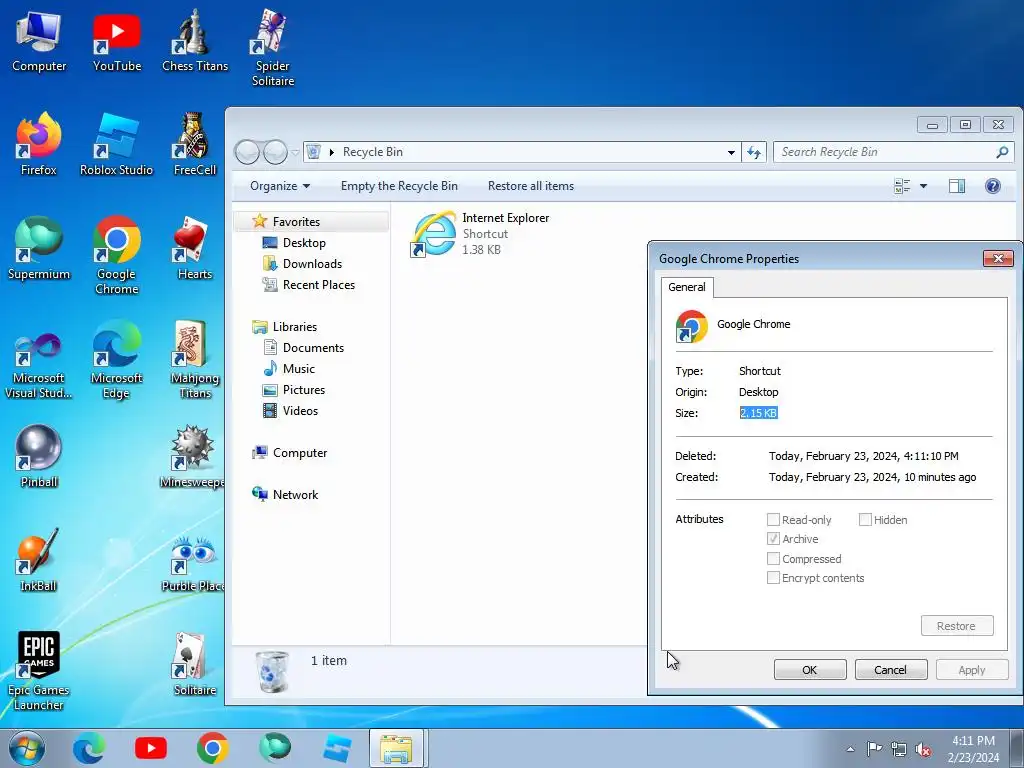Image resolution: width=1024 pixels, height=768 pixels.
Task: Select the Microsoft Edge desktop shortcut
Action: (116, 360)
